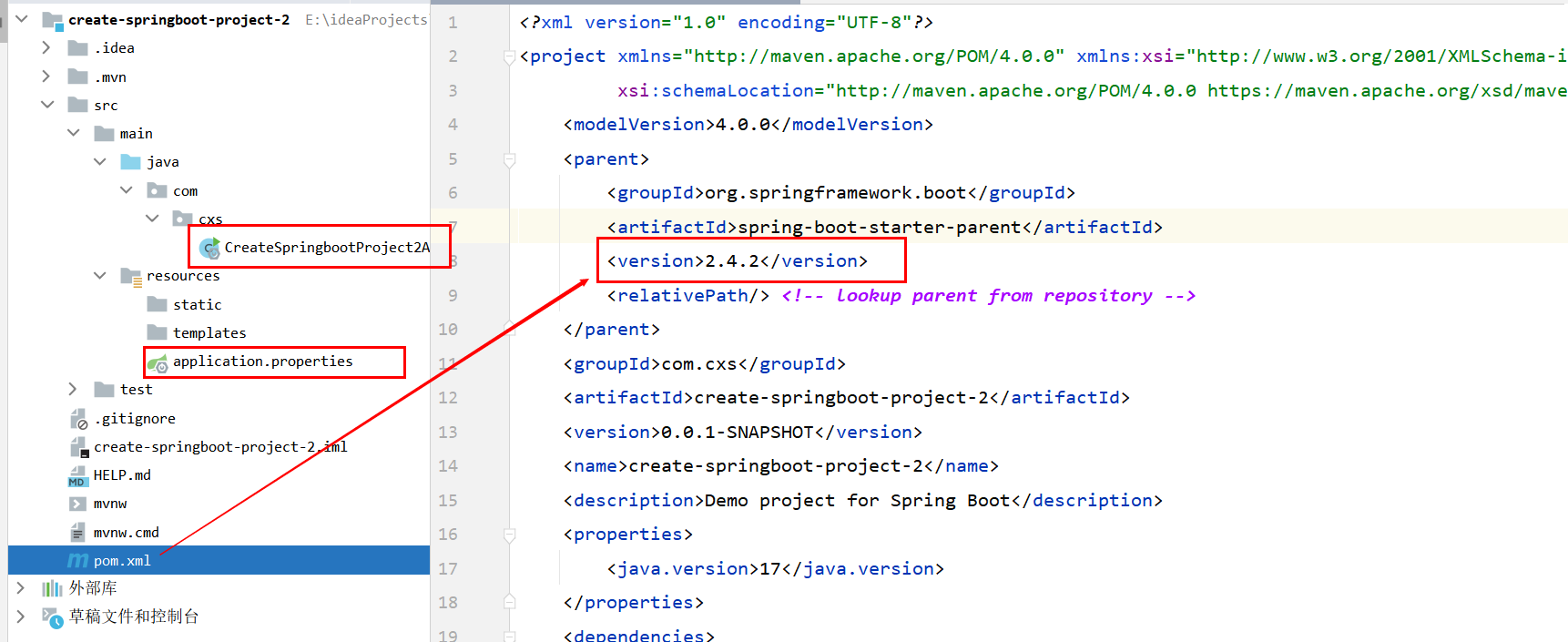Click the .mvn folder icon
Screen dimensions: 1568x642
coord(78,76)
